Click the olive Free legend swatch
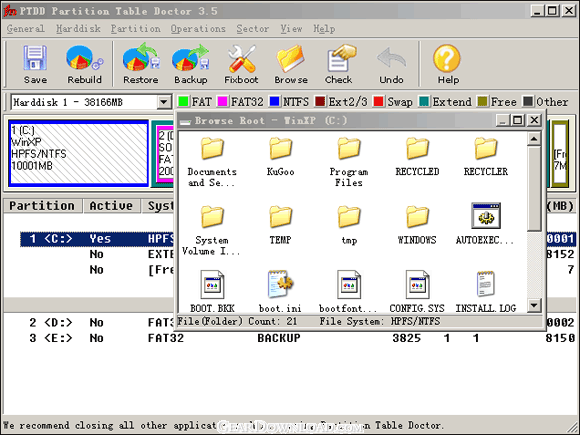Image resolution: width=580 pixels, height=435 pixels. [x=482, y=101]
